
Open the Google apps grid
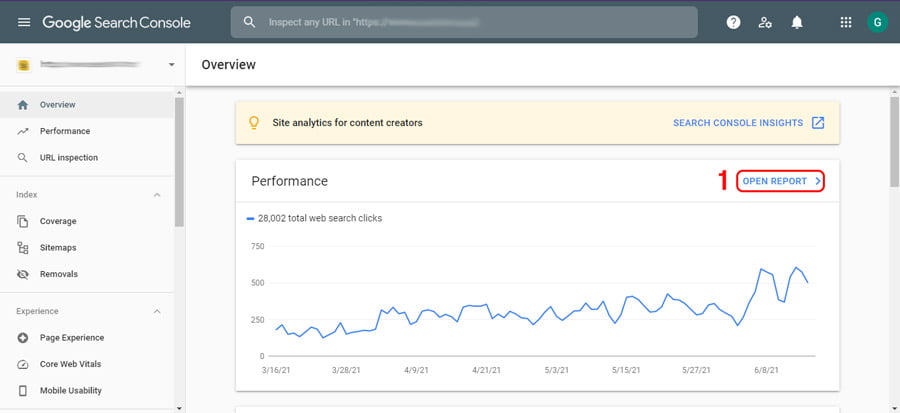tap(845, 22)
